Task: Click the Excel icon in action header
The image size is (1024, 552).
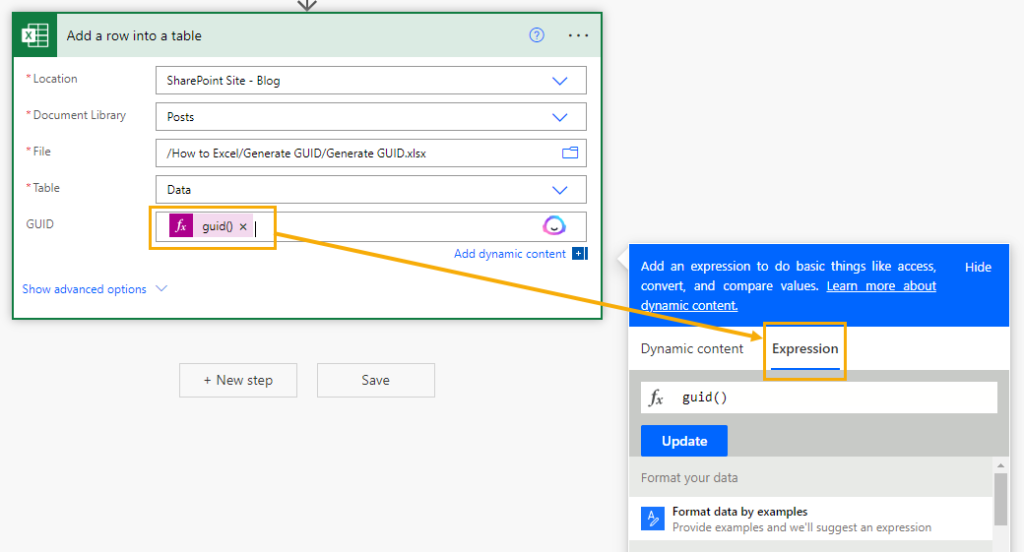Action: (x=35, y=35)
